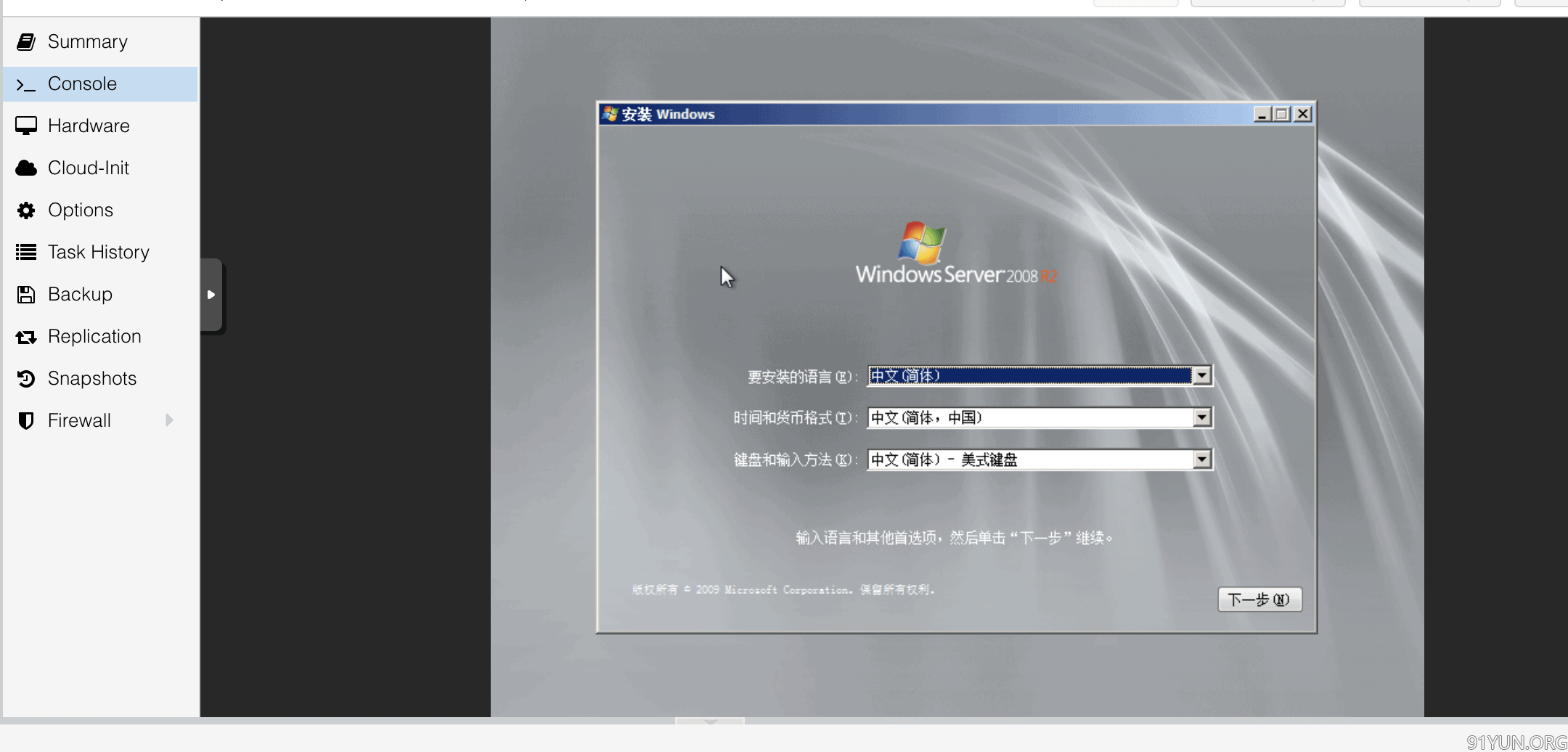The width and height of the screenshot is (1568, 752).
Task: Click the 要安装的语言 label
Action: tap(803, 377)
